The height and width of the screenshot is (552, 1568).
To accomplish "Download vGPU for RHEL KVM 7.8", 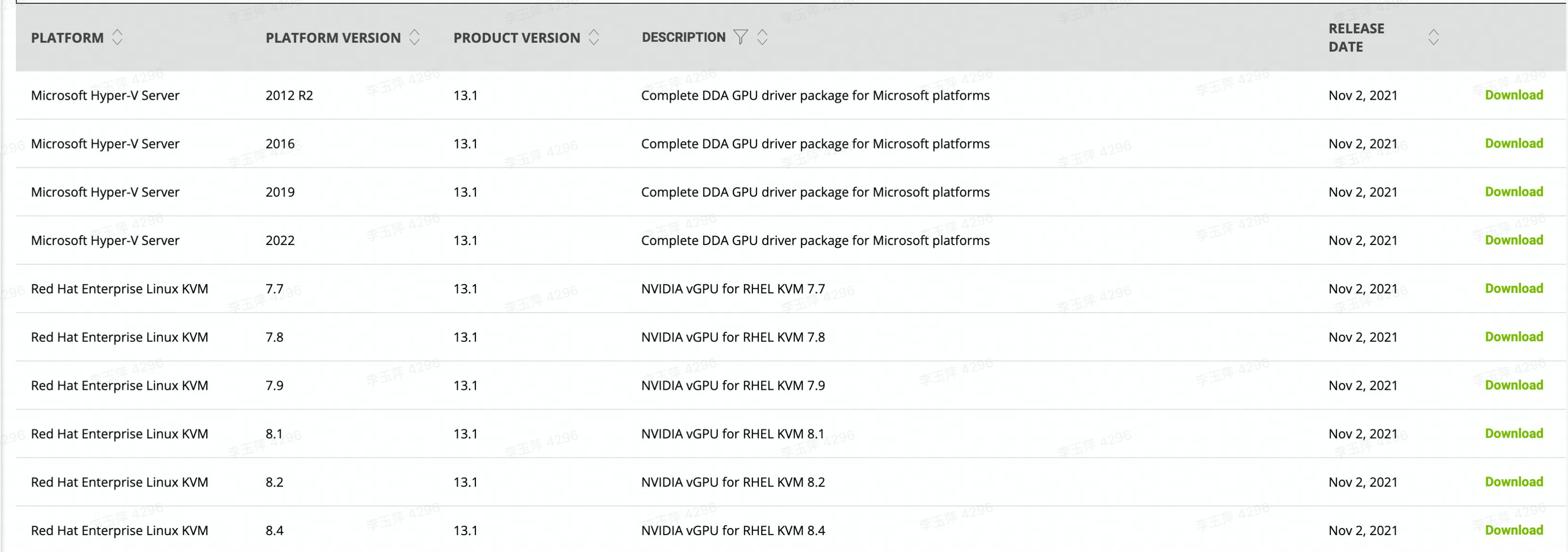I will [x=1514, y=337].
